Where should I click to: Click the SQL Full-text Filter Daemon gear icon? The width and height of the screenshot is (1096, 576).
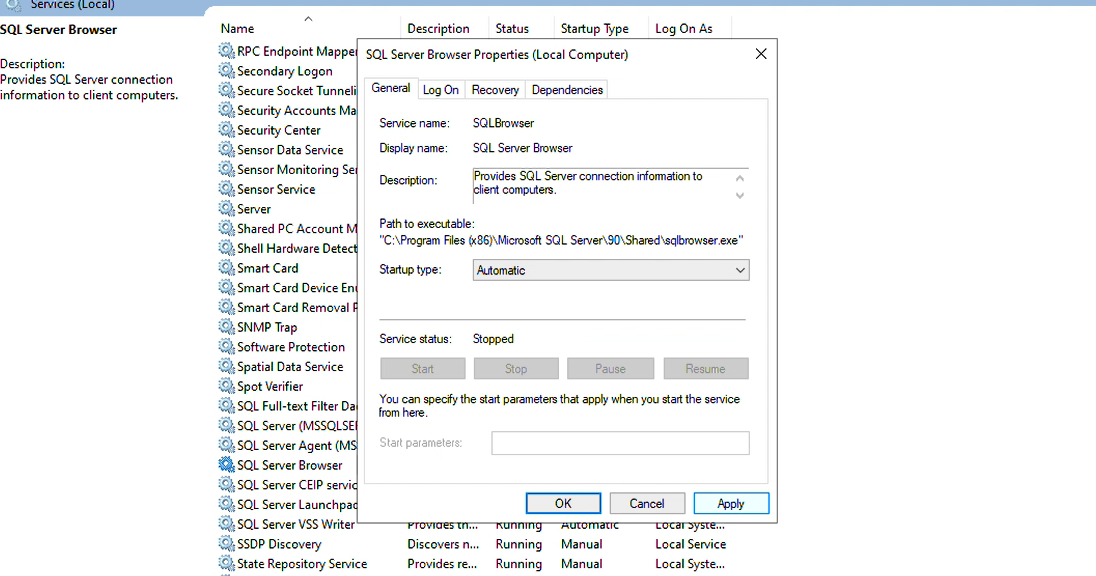point(226,405)
